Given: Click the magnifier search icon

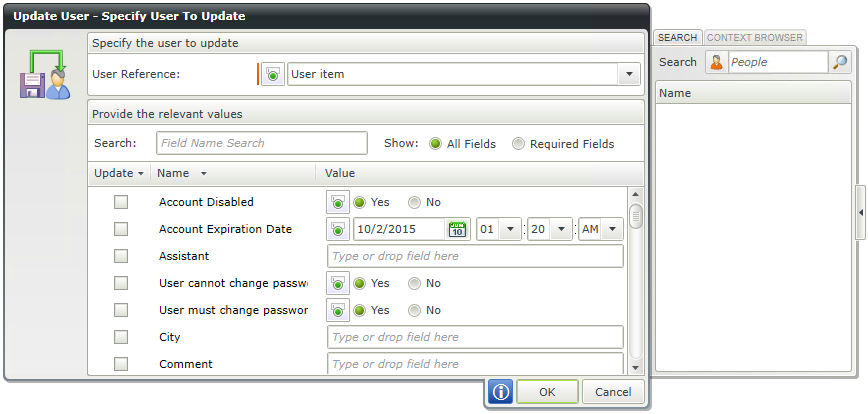Looking at the screenshot, I should (840, 62).
